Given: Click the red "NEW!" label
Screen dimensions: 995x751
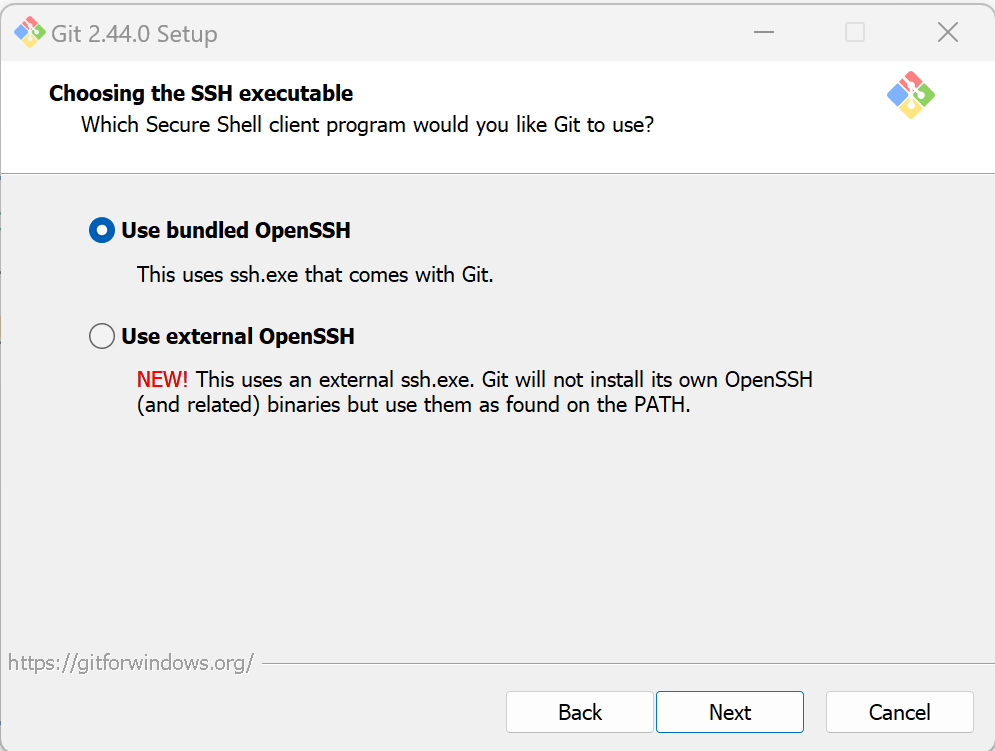Looking at the screenshot, I should coord(162,380).
